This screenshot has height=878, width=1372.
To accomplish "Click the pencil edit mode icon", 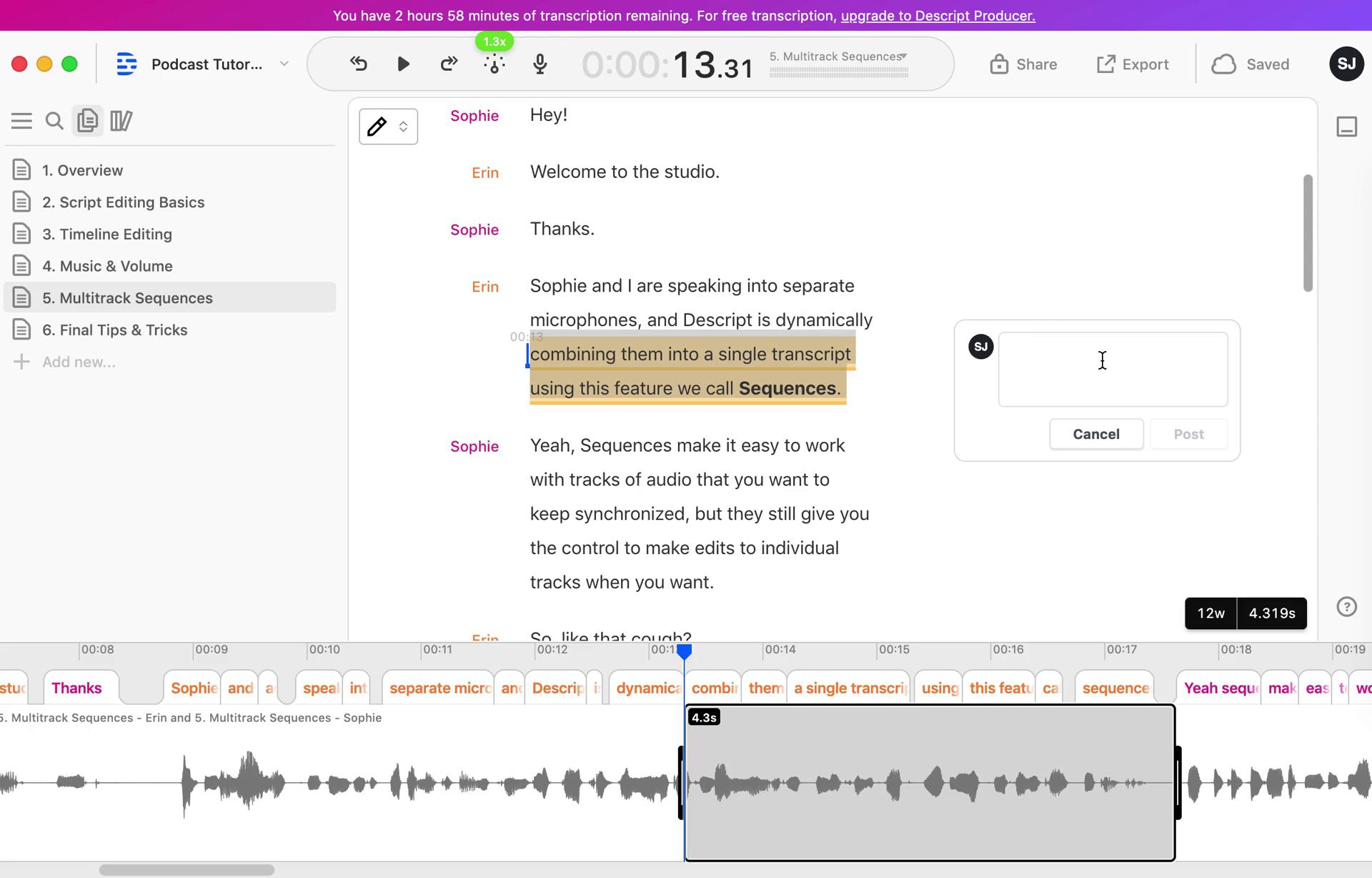I will click(x=377, y=127).
